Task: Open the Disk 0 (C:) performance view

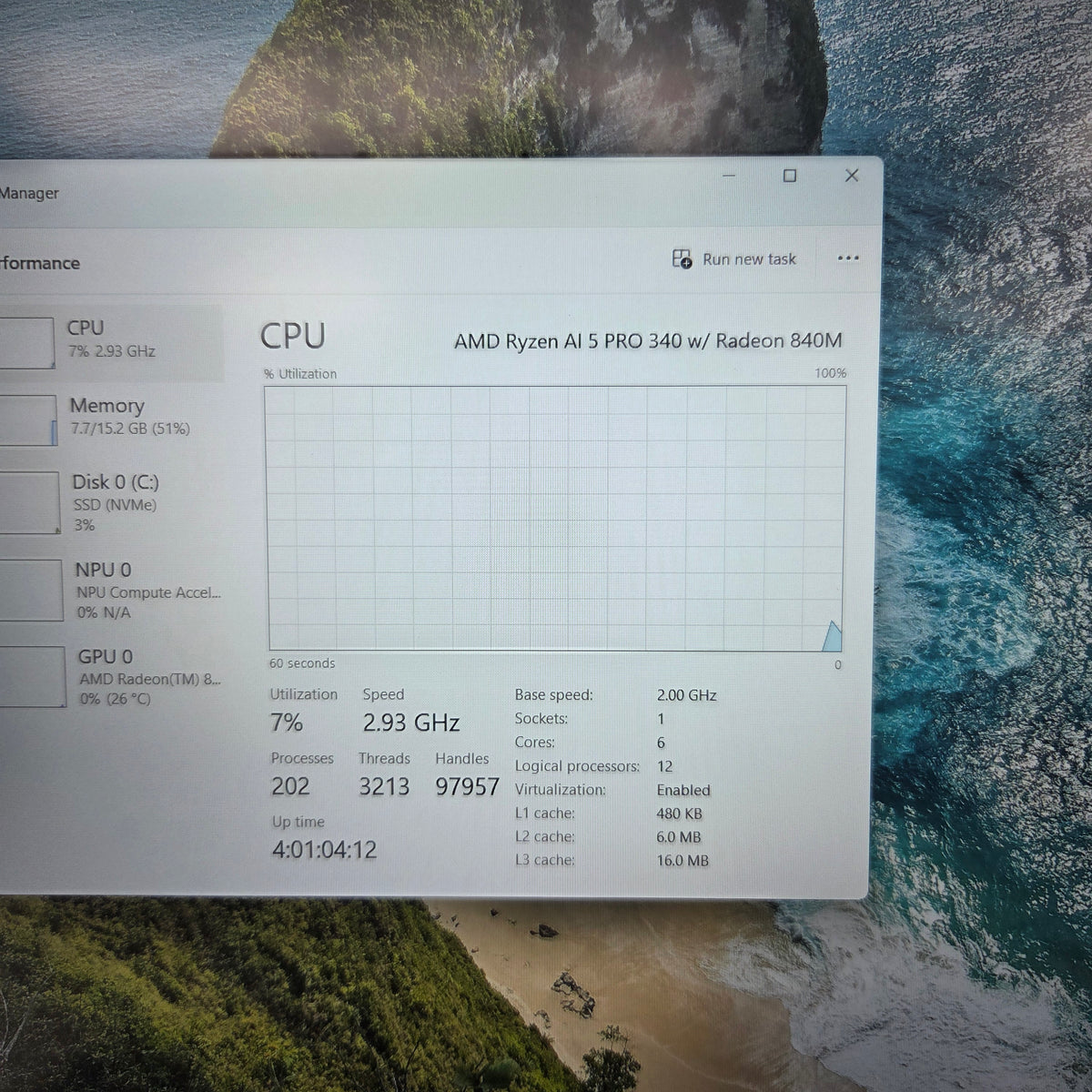Action: pos(111,503)
